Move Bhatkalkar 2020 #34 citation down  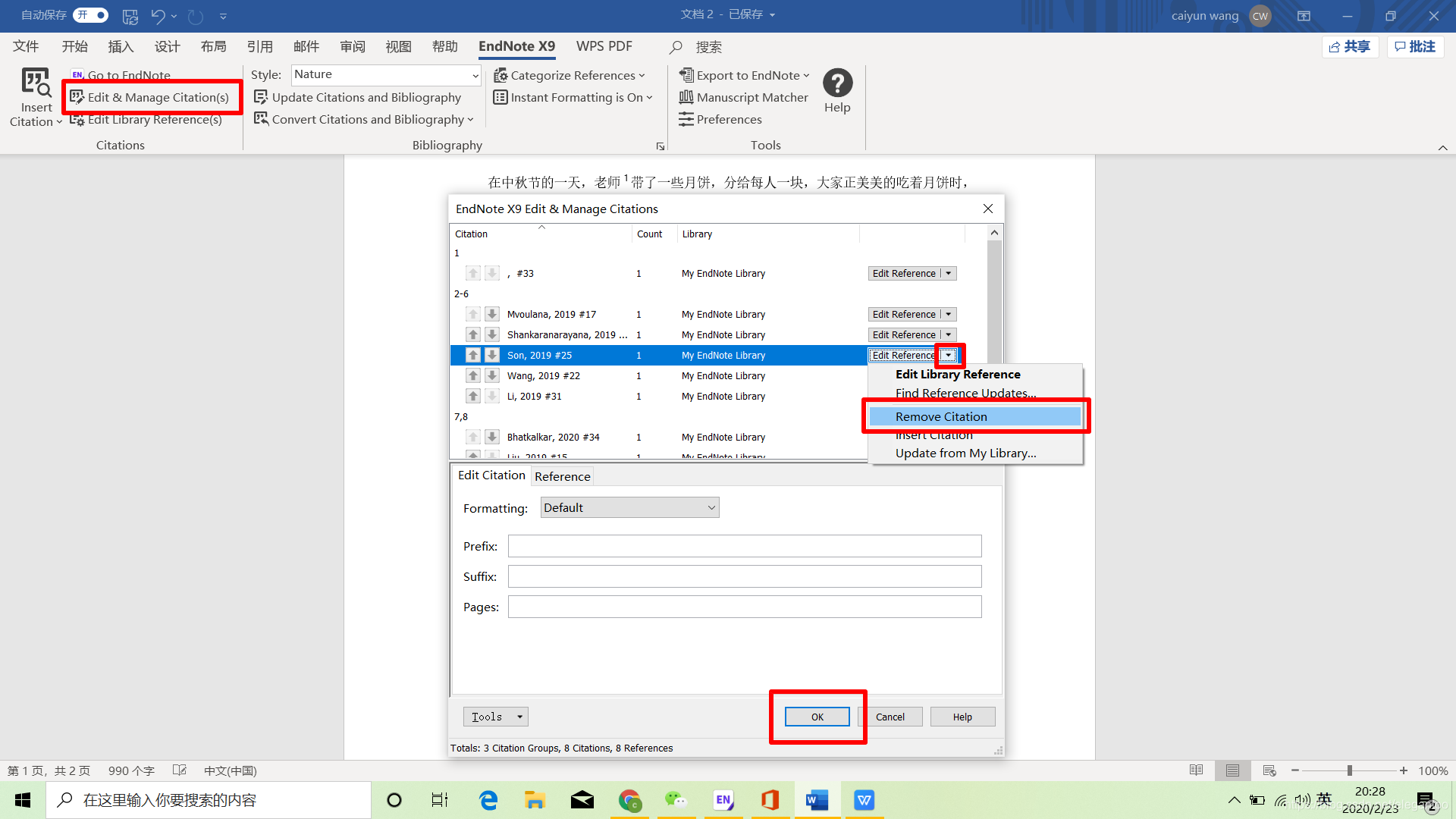pyautogui.click(x=492, y=437)
